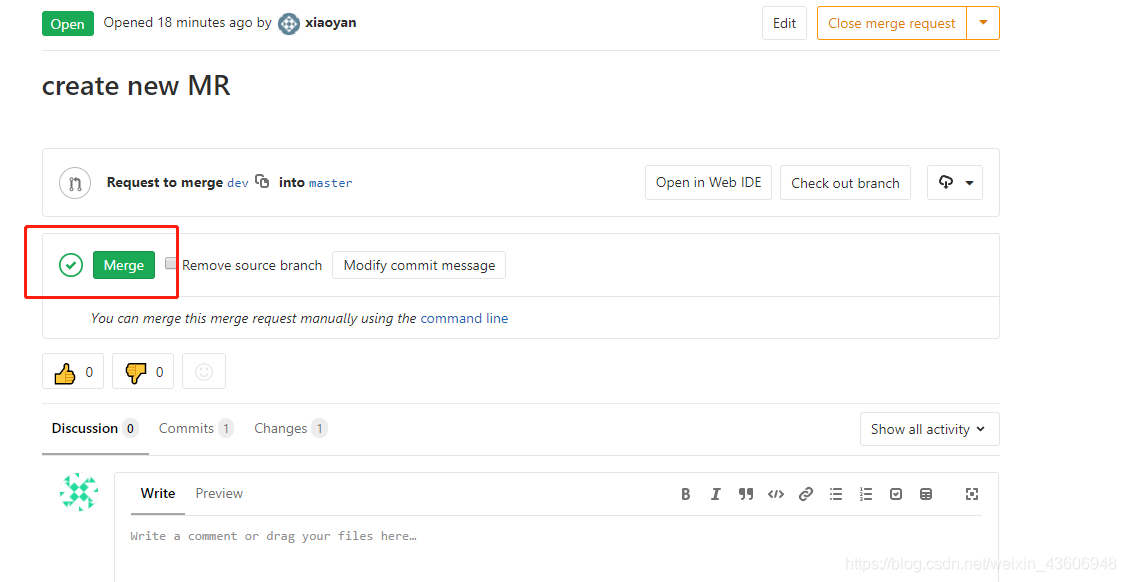The image size is (1126, 582).
Task: Switch to the Changes tab
Action: click(x=290, y=428)
